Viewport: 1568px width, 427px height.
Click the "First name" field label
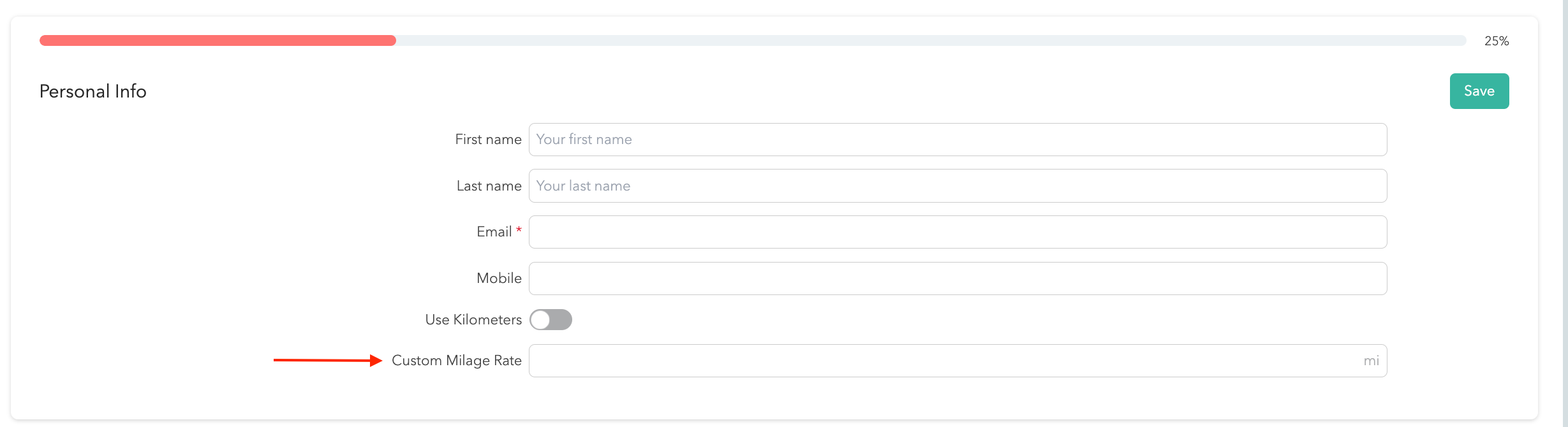488,140
